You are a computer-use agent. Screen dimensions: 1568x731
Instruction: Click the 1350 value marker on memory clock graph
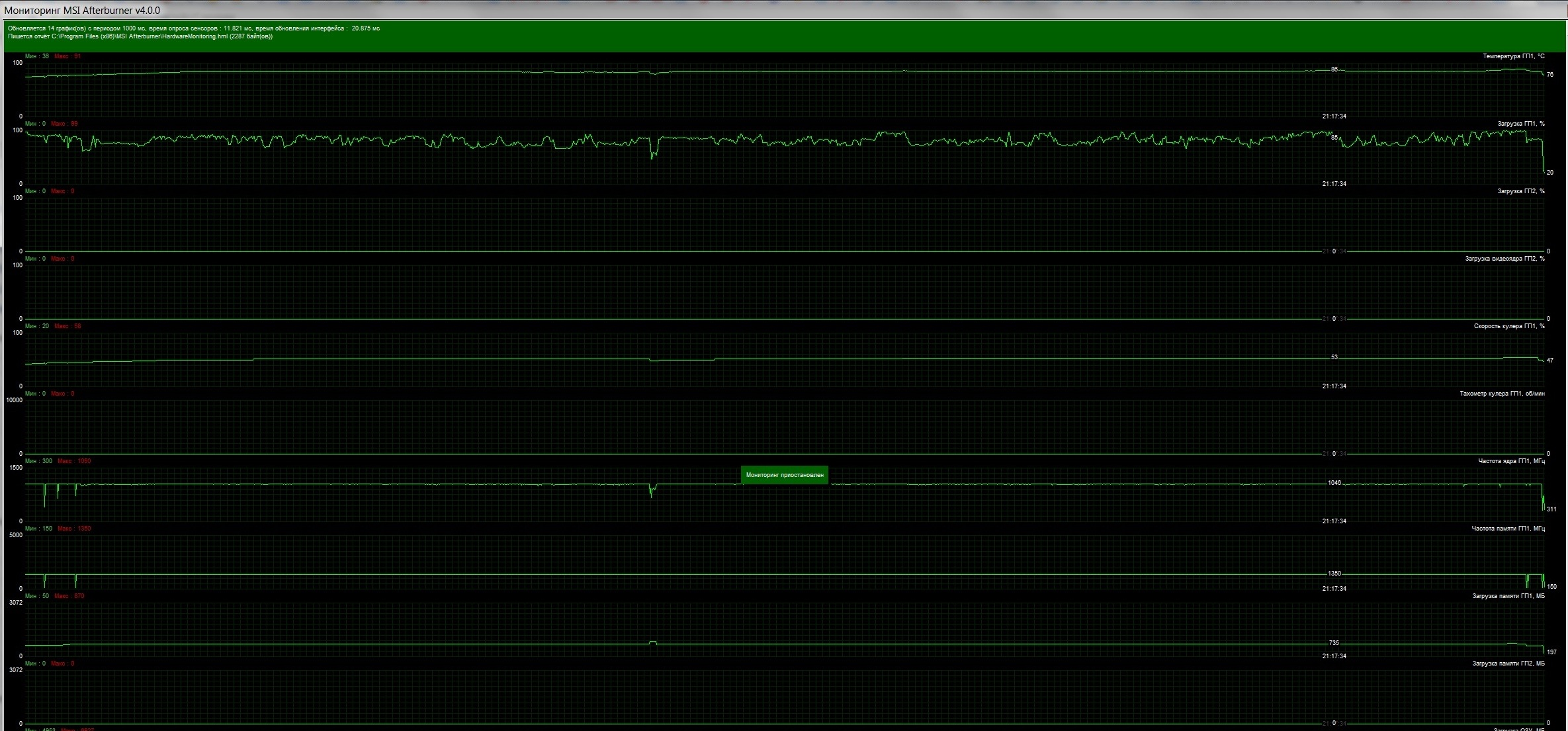pyautogui.click(x=1334, y=574)
